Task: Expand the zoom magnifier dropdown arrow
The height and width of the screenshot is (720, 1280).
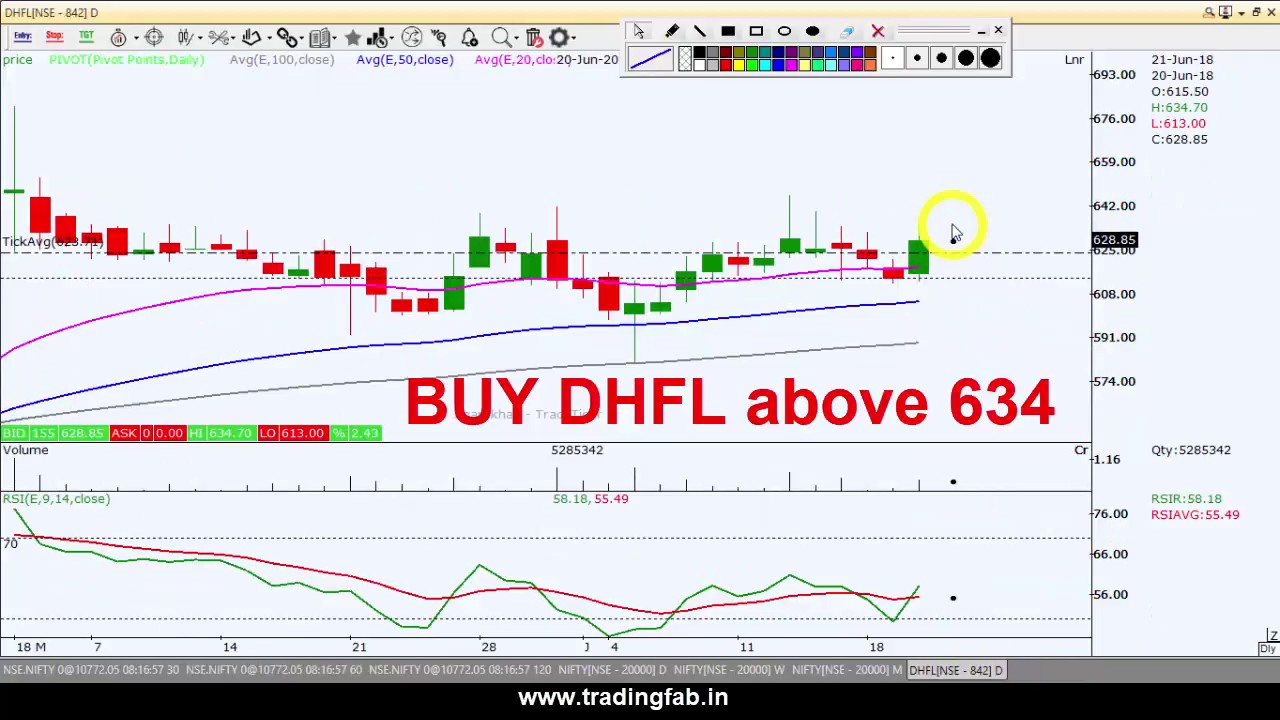Action: click(x=516, y=38)
